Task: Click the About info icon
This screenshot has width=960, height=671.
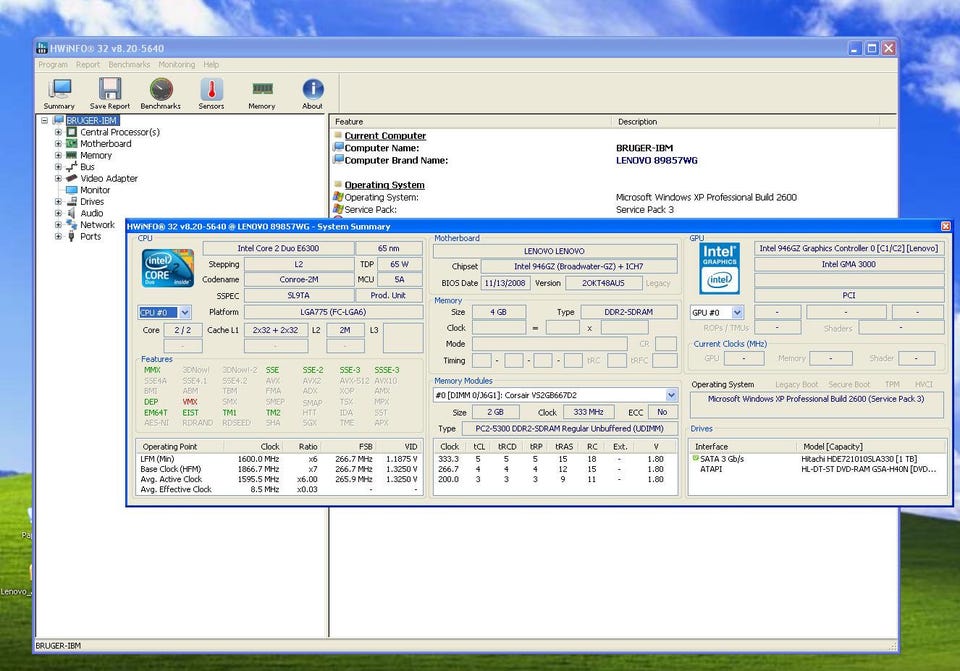Action: tap(313, 89)
